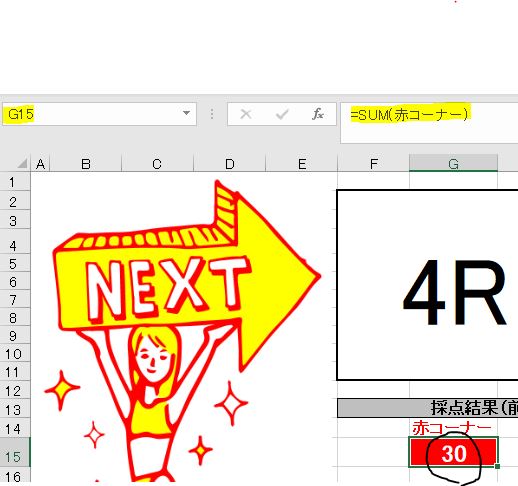
Task: Click the 赤コーナー label cell
Action: (x=453, y=427)
